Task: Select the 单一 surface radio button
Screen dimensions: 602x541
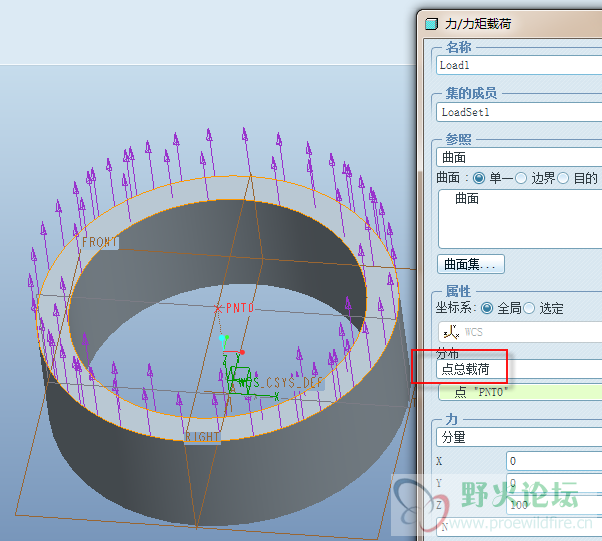Action: (479, 178)
